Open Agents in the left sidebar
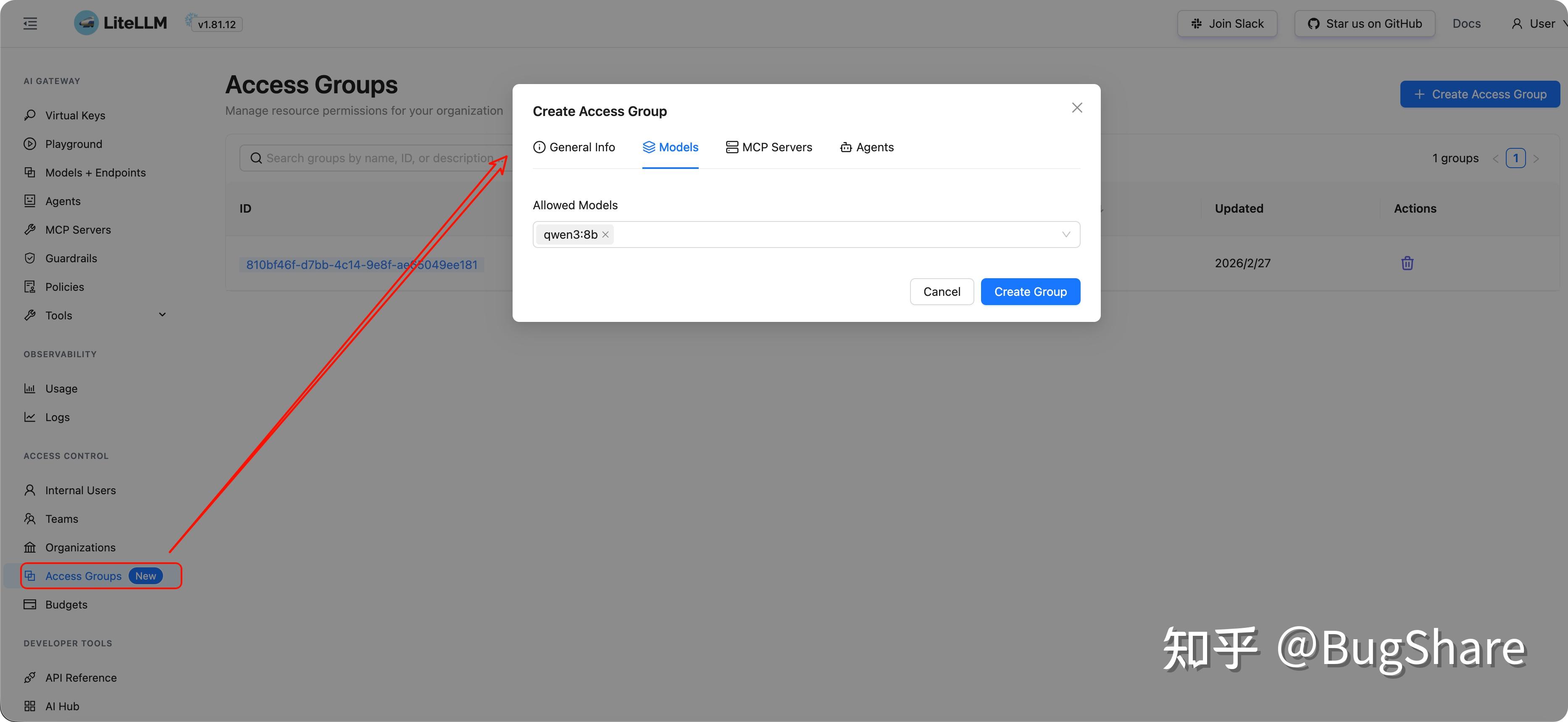The image size is (1568, 722). coord(63,201)
